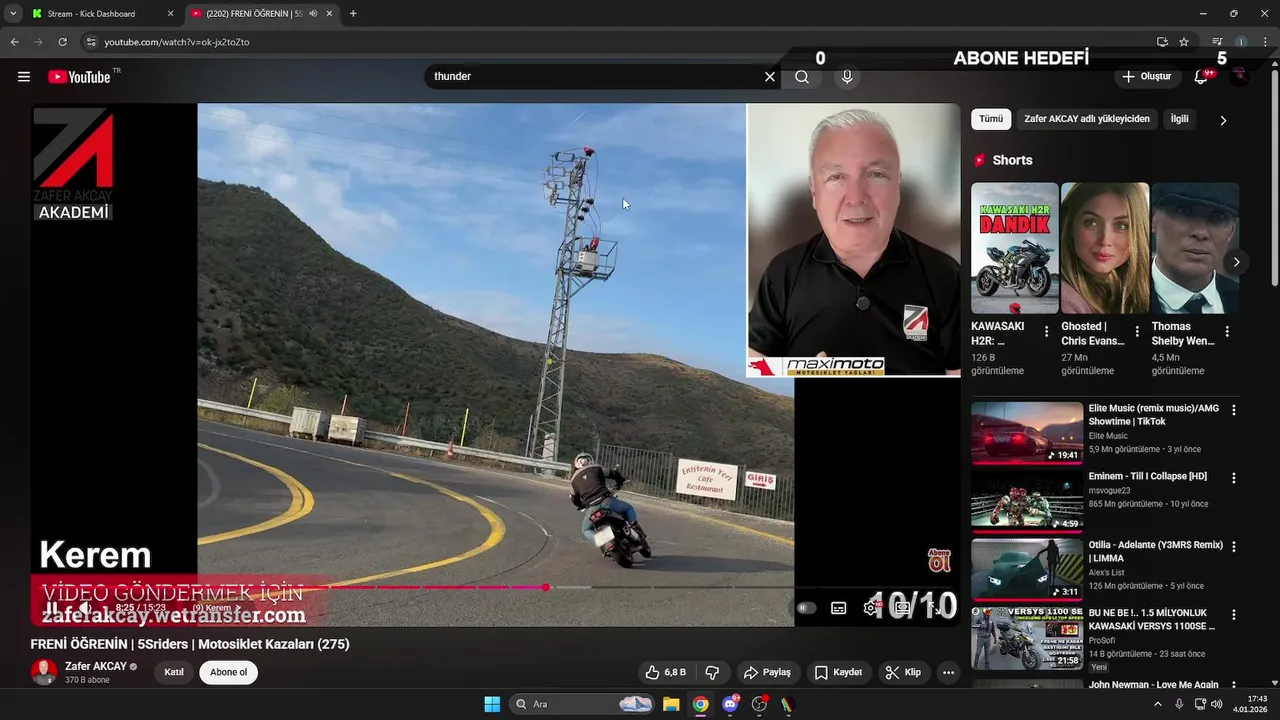Start voice search with microphone icon
Screen dimensions: 1280x720
tap(847, 77)
